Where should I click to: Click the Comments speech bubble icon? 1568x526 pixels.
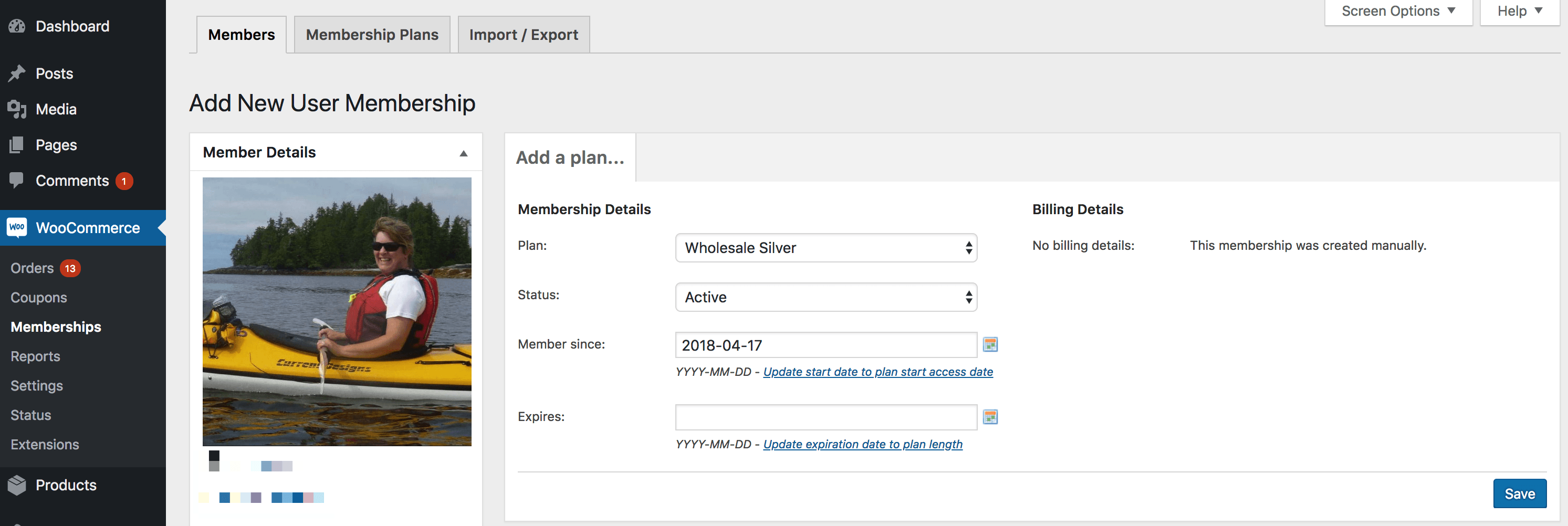[17, 180]
